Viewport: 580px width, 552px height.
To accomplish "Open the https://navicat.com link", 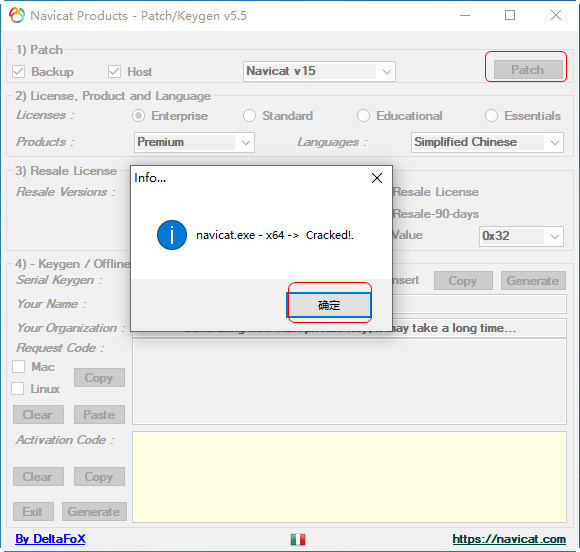I will click(x=509, y=539).
